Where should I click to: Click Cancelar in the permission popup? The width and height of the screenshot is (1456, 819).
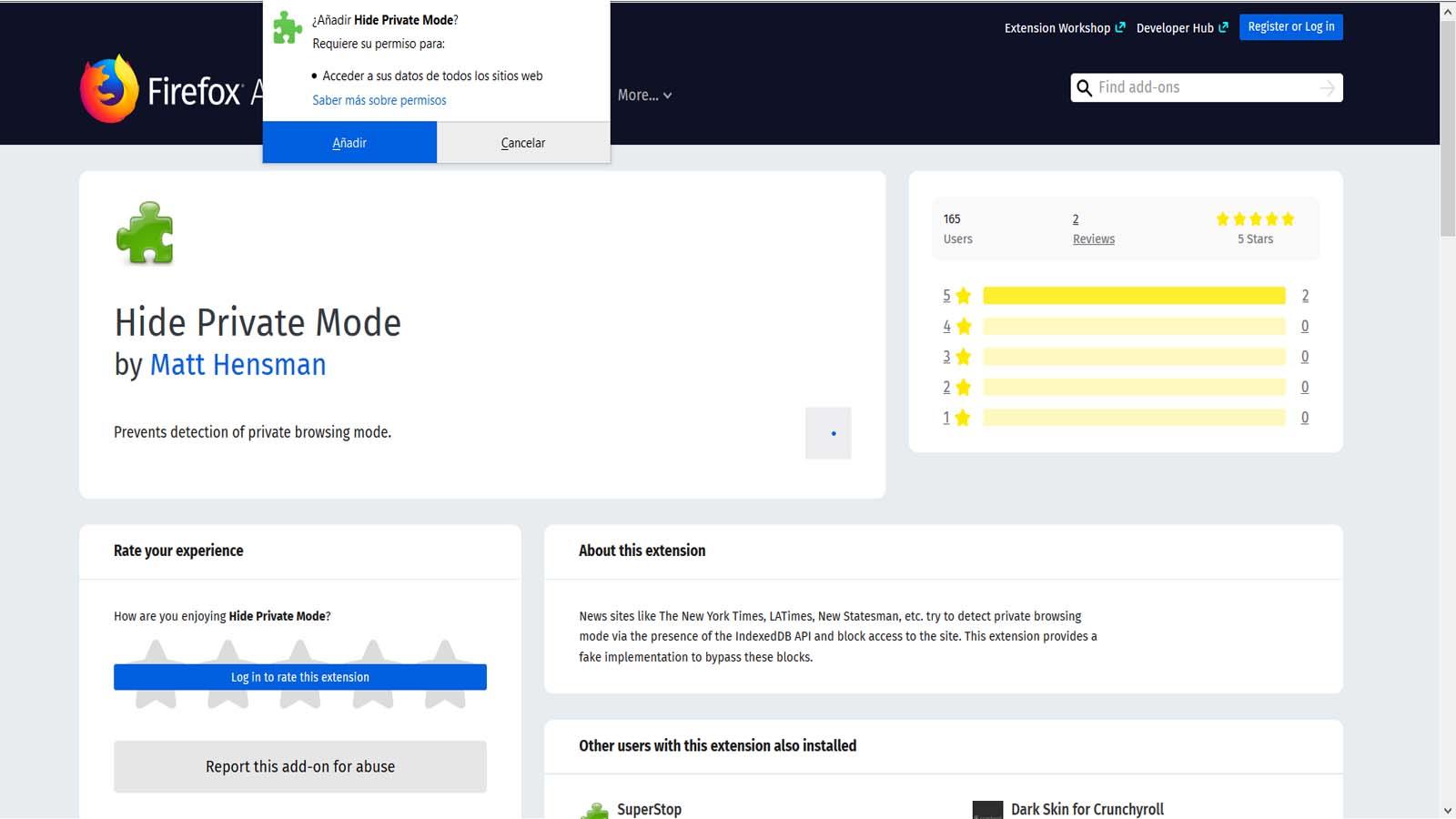click(x=523, y=142)
